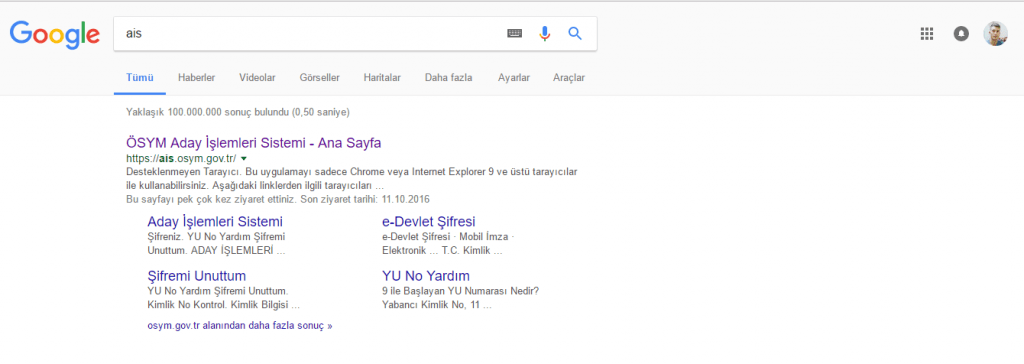Click 'Şifreniz. YU No Yardım Şifremi' snippet
Viewport: 1024px width, 364px height.
(216, 237)
